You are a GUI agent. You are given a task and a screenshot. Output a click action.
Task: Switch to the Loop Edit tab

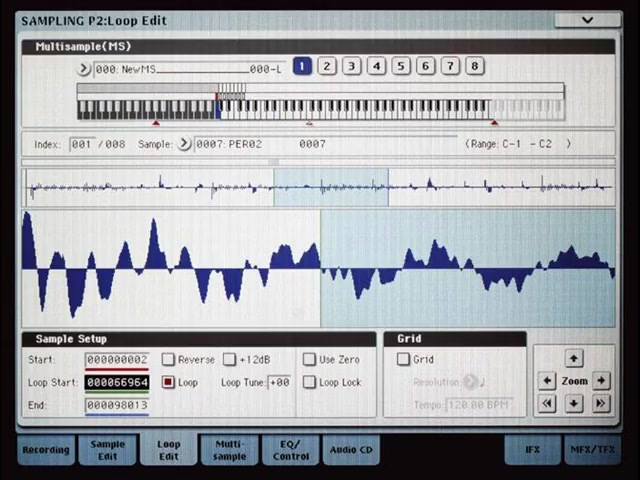pyautogui.click(x=169, y=449)
